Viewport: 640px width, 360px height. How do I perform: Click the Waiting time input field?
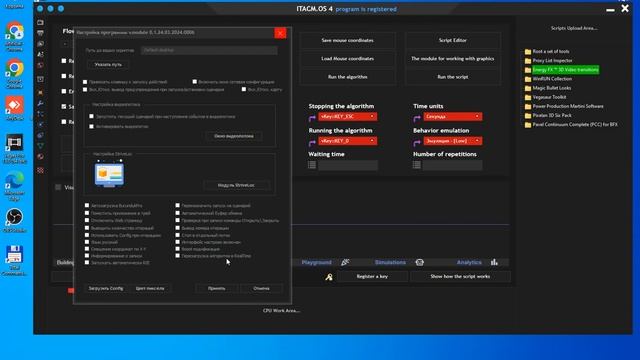pos(348,165)
